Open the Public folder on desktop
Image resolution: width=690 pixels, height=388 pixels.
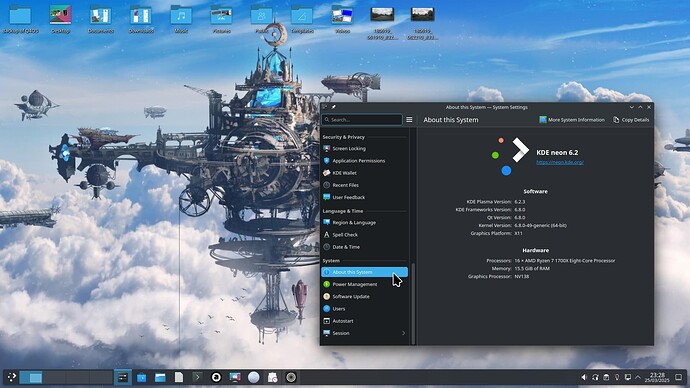point(261,20)
